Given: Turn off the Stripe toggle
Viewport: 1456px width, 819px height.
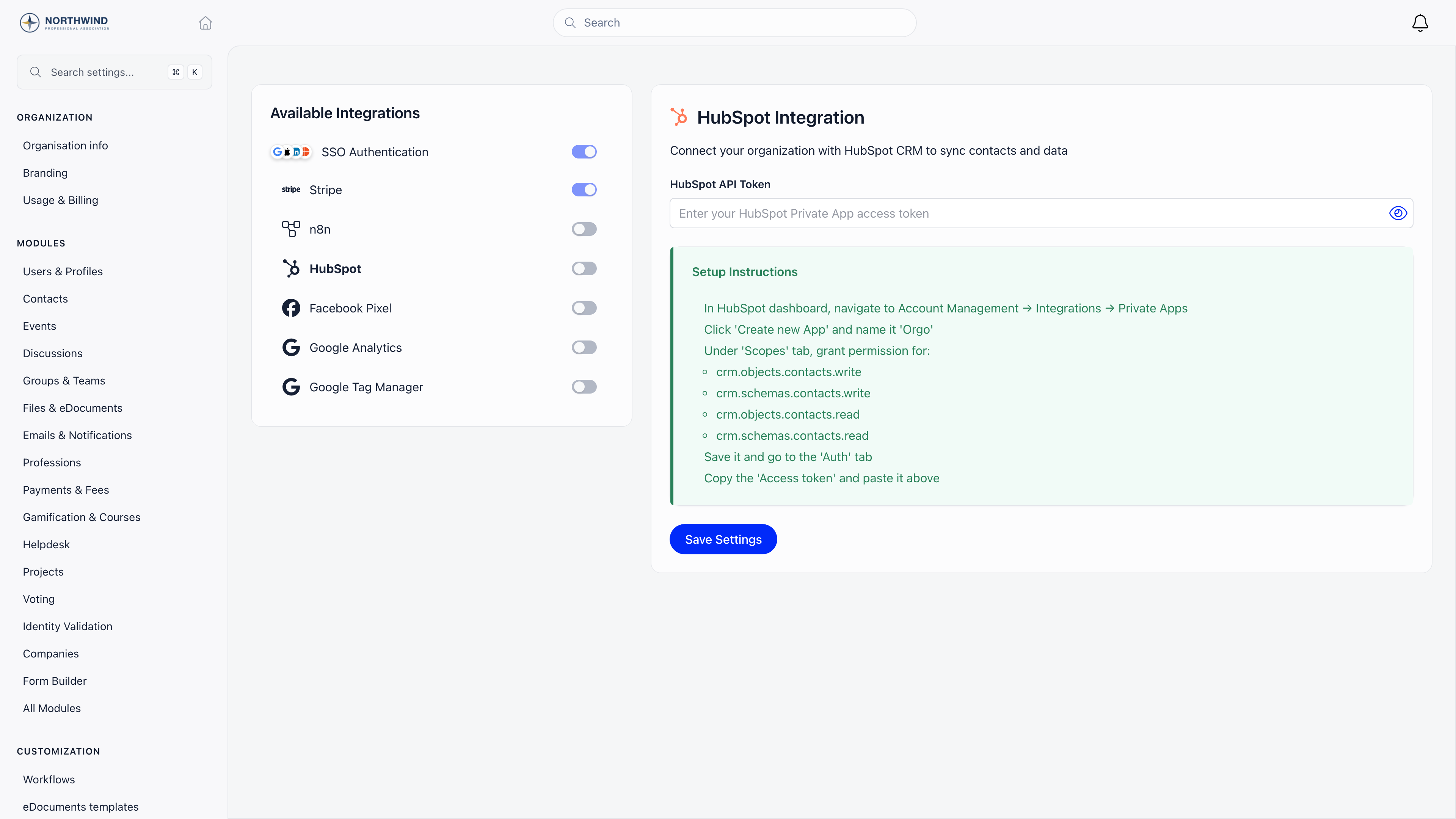Looking at the screenshot, I should click(584, 189).
